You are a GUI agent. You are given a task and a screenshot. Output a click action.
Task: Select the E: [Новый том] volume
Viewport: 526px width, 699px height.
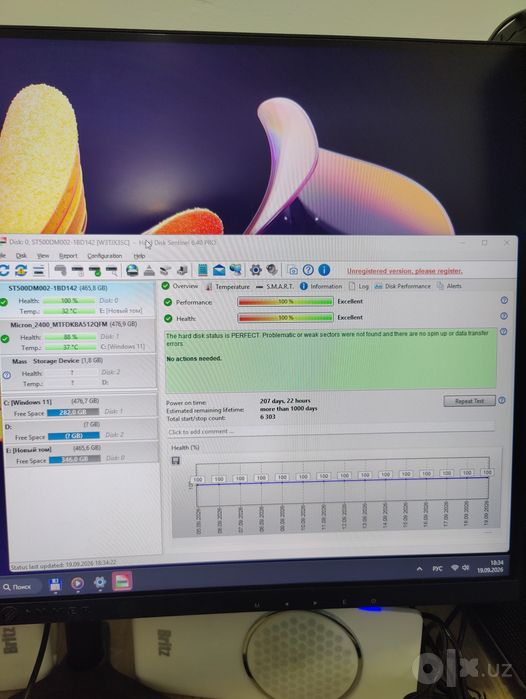[81, 454]
